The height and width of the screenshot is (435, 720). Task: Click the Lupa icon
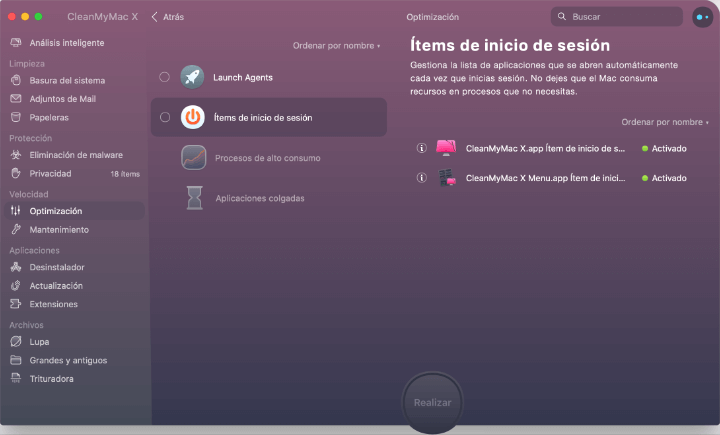tap(16, 342)
